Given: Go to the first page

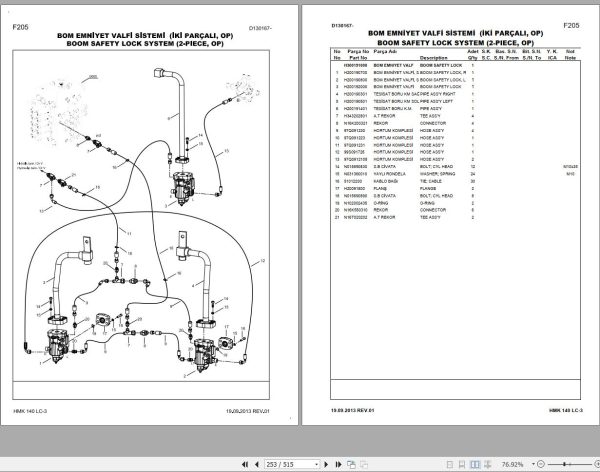Looking at the screenshot, I should pos(245,464).
